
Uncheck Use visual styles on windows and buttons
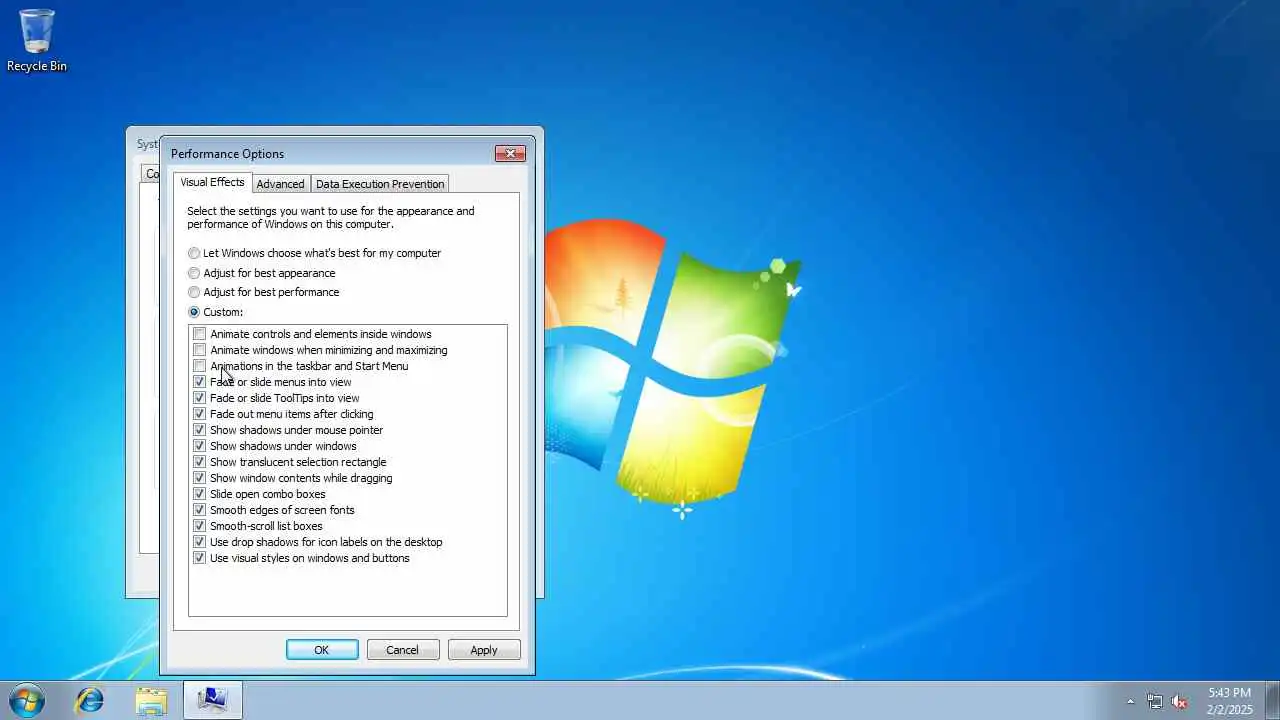tap(199, 558)
